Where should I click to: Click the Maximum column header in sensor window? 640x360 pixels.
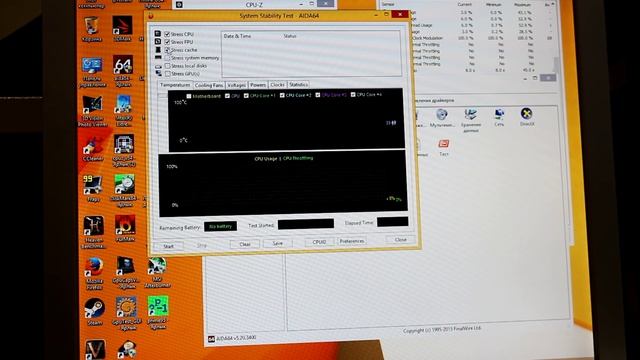pyautogui.click(x=523, y=4)
